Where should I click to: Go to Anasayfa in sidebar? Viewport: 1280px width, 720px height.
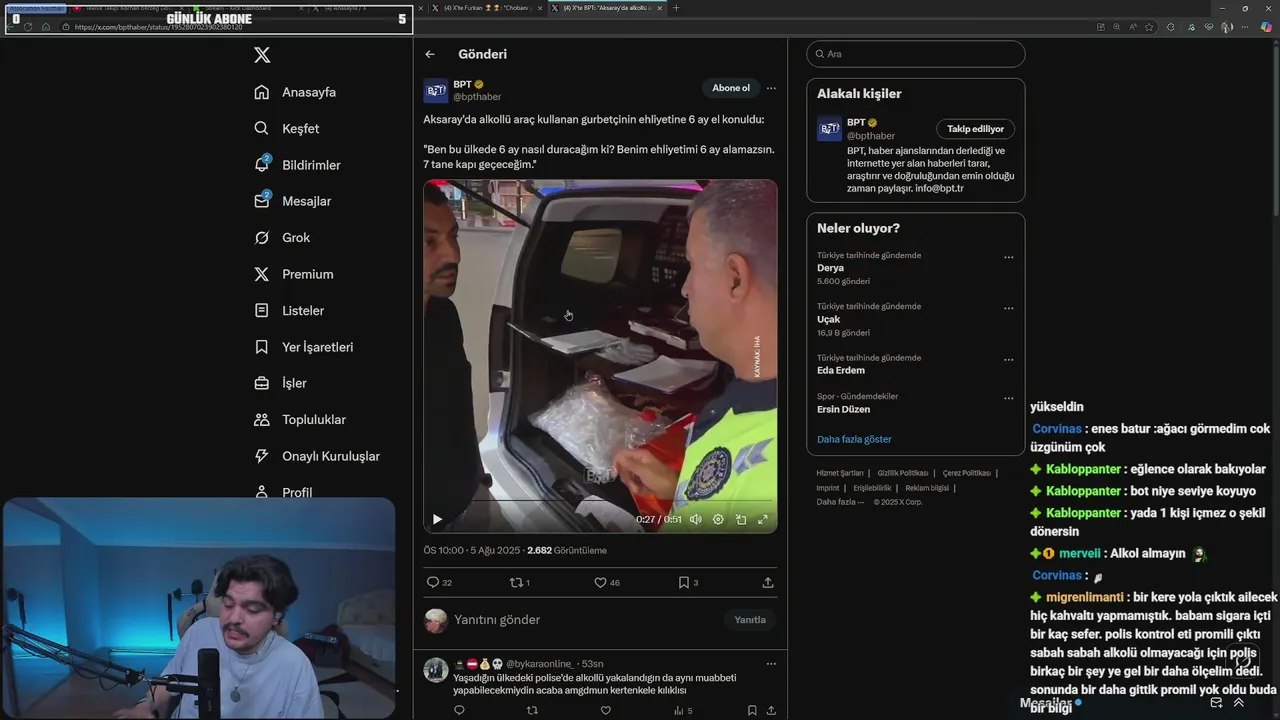point(295,92)
